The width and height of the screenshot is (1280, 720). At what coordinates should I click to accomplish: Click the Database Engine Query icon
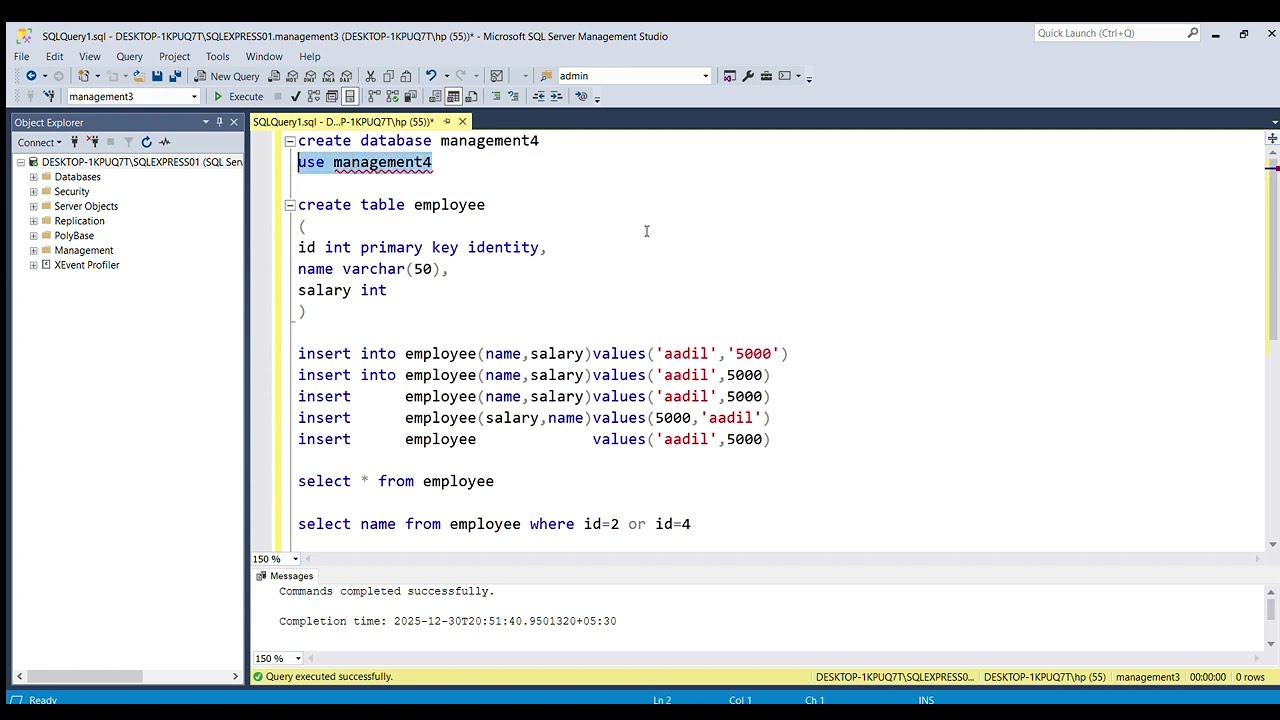click(x=275, y=76)
